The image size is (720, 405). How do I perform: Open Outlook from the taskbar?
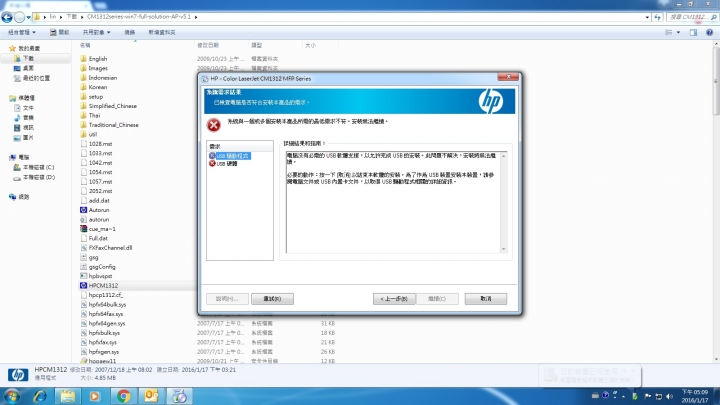pos(151,396)
